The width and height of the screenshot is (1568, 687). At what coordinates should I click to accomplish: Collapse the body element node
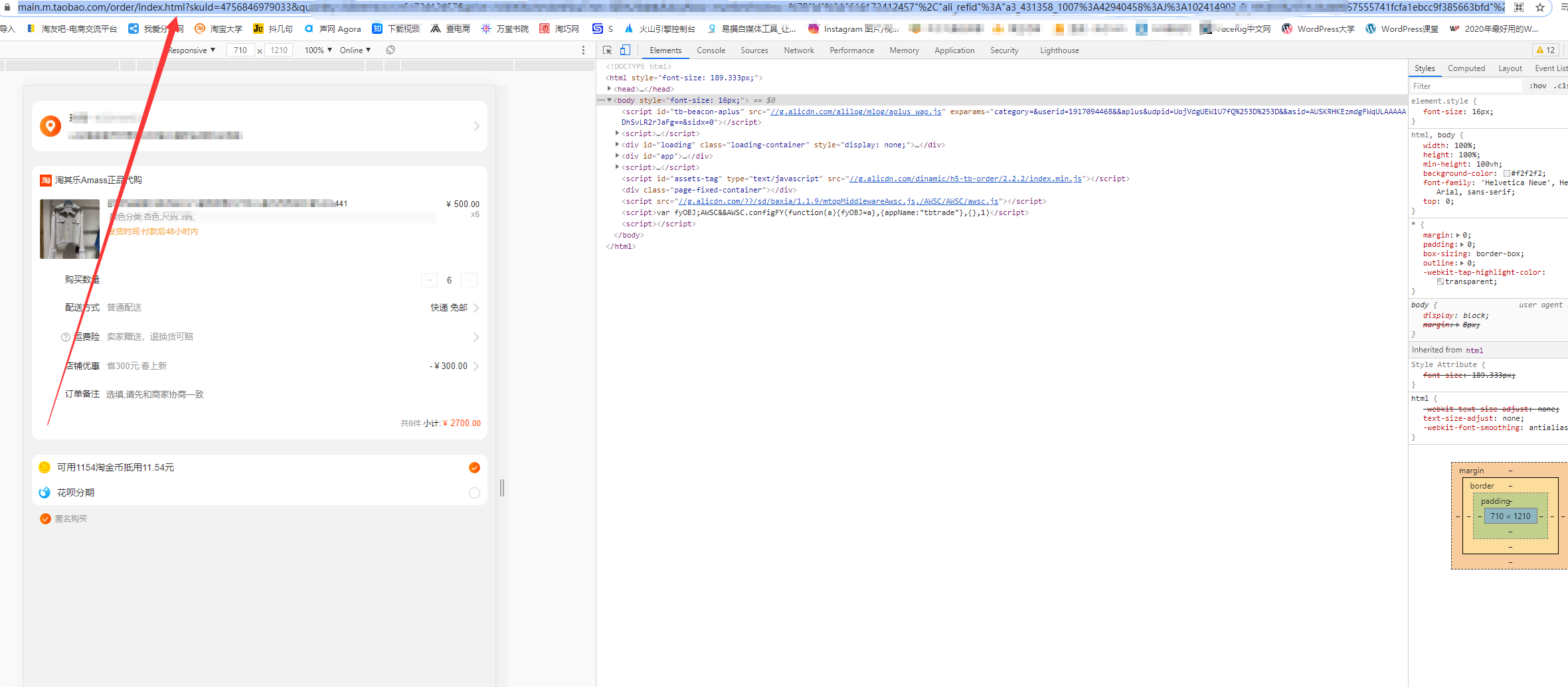[609, 100]
